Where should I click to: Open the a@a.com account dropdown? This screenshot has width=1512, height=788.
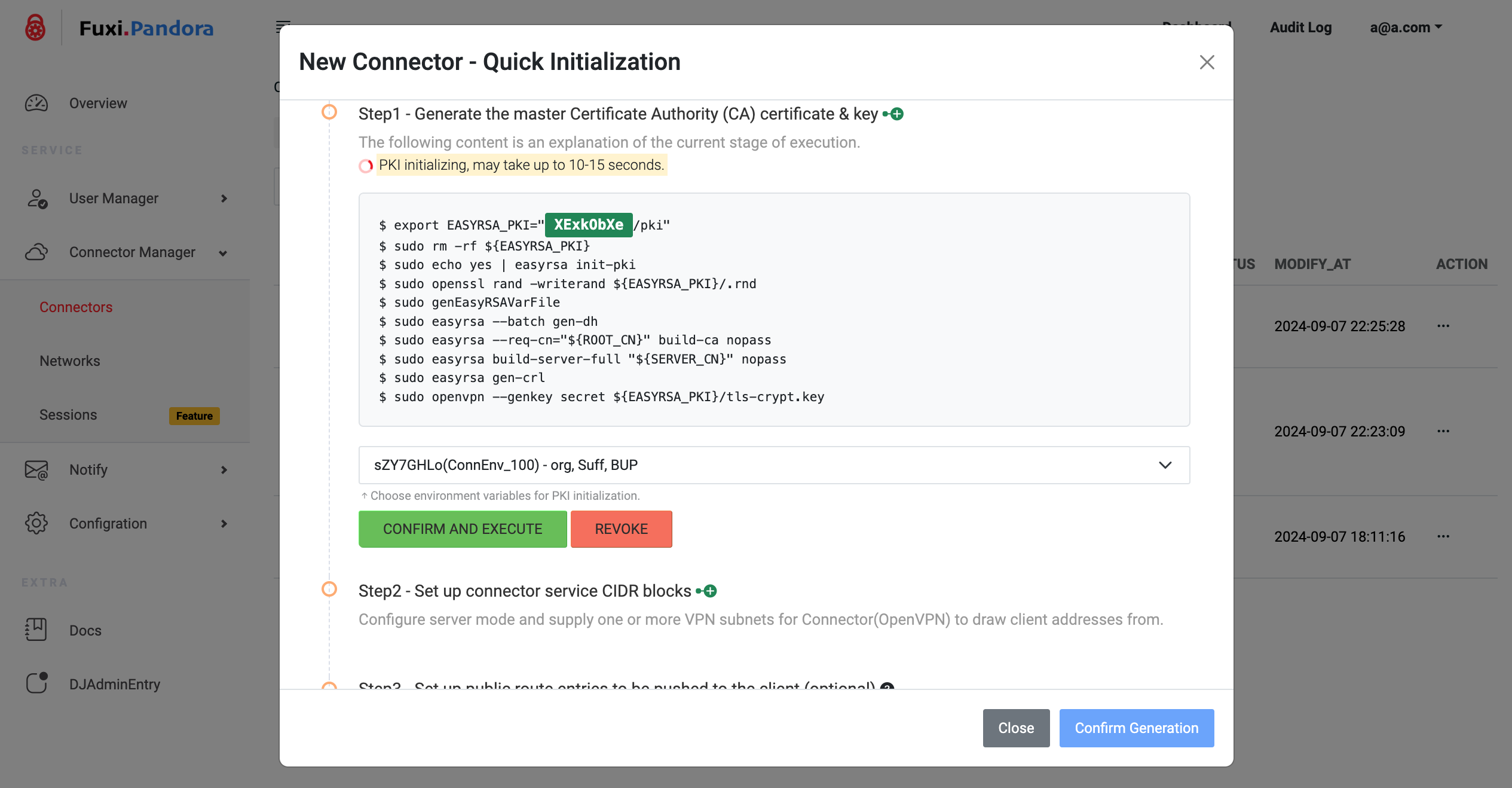(x=1406, y=28)
